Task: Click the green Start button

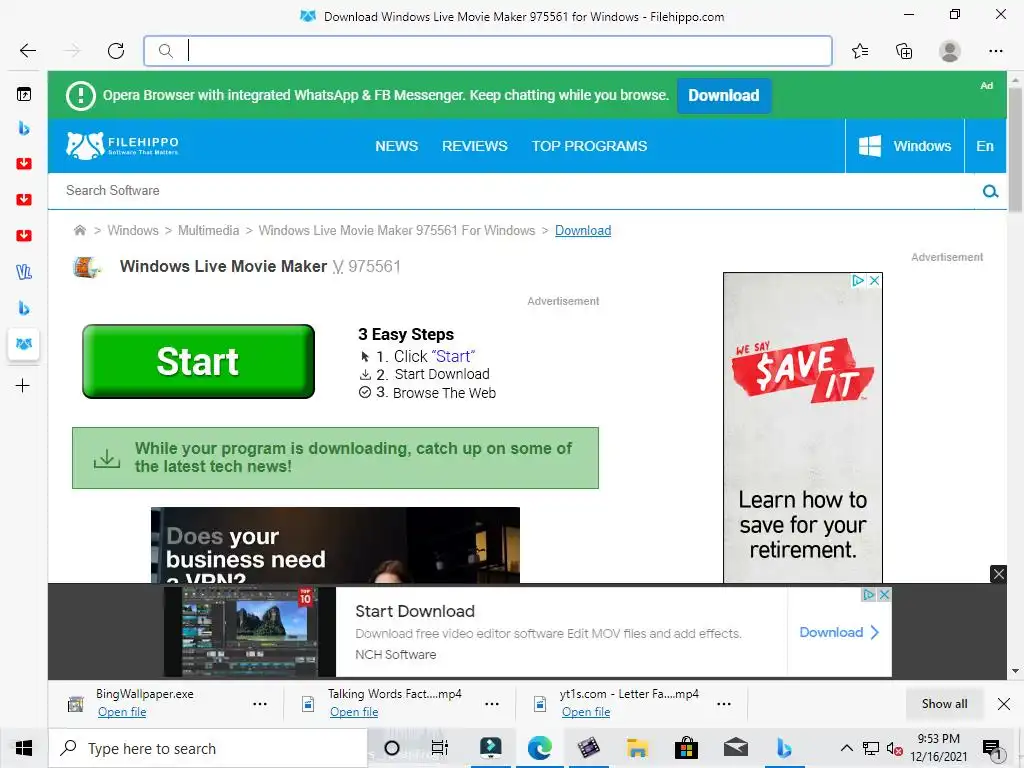Action: pyautogui.click(x=199, y=361)
